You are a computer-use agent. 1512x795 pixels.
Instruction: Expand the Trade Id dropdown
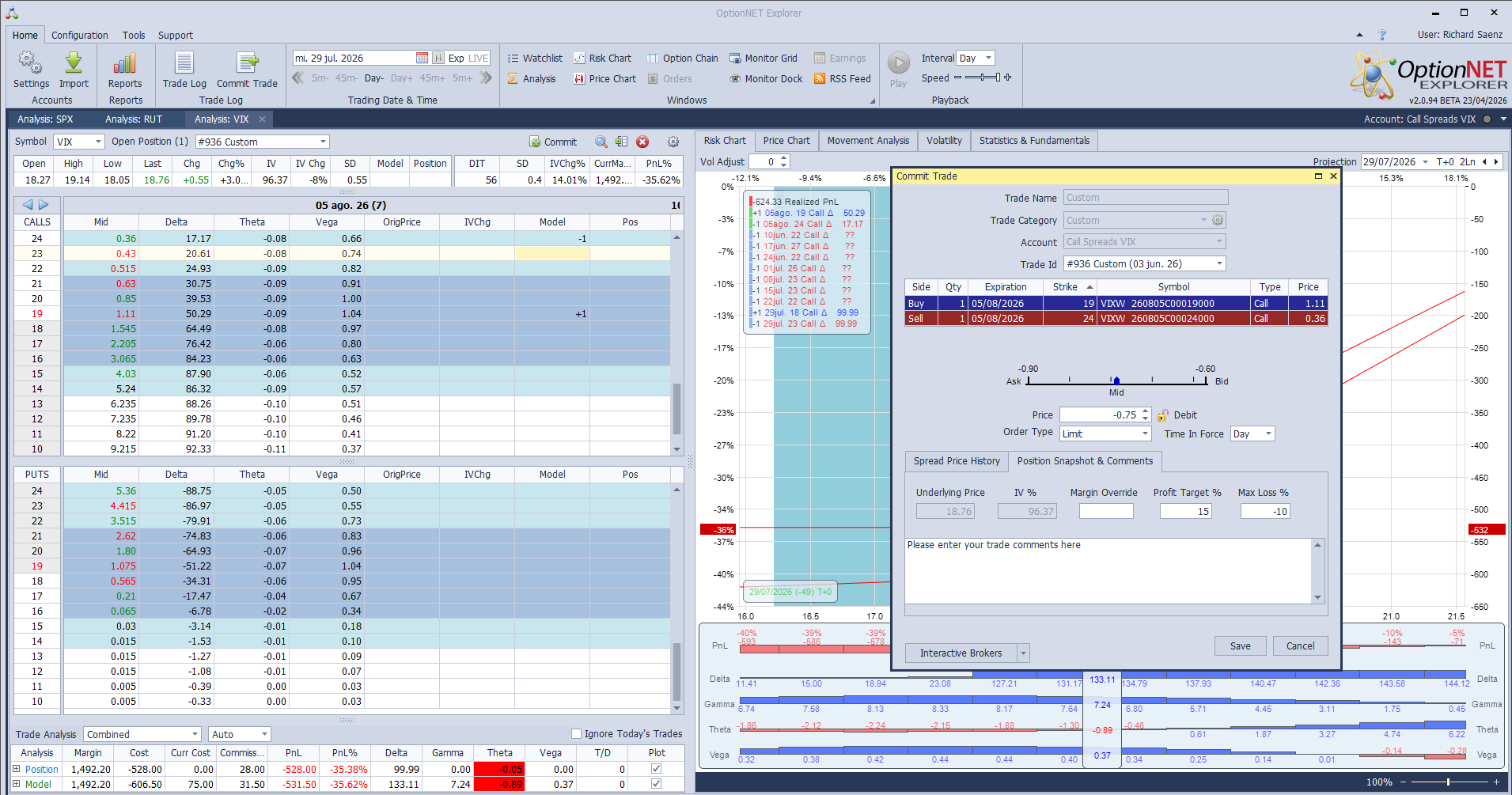click(1218, 263)
